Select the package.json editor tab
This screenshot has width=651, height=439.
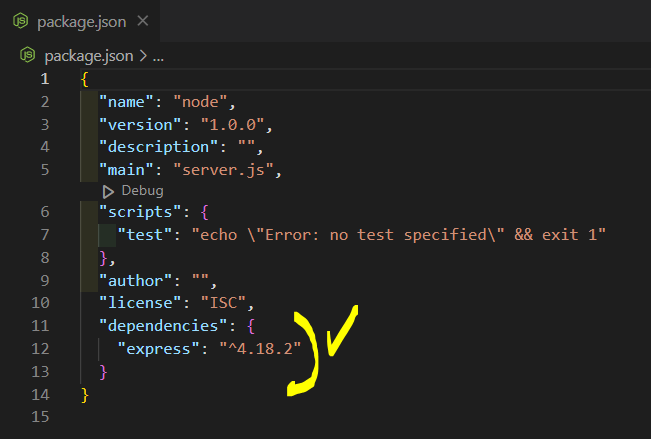point(79,21)
